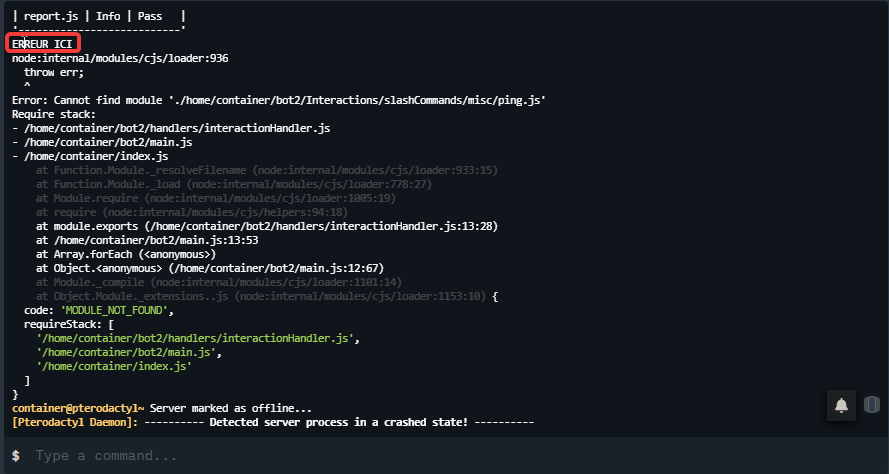
Task: Click the '[Pterodactyl Daemon]:' label
Action: [75, 422]
